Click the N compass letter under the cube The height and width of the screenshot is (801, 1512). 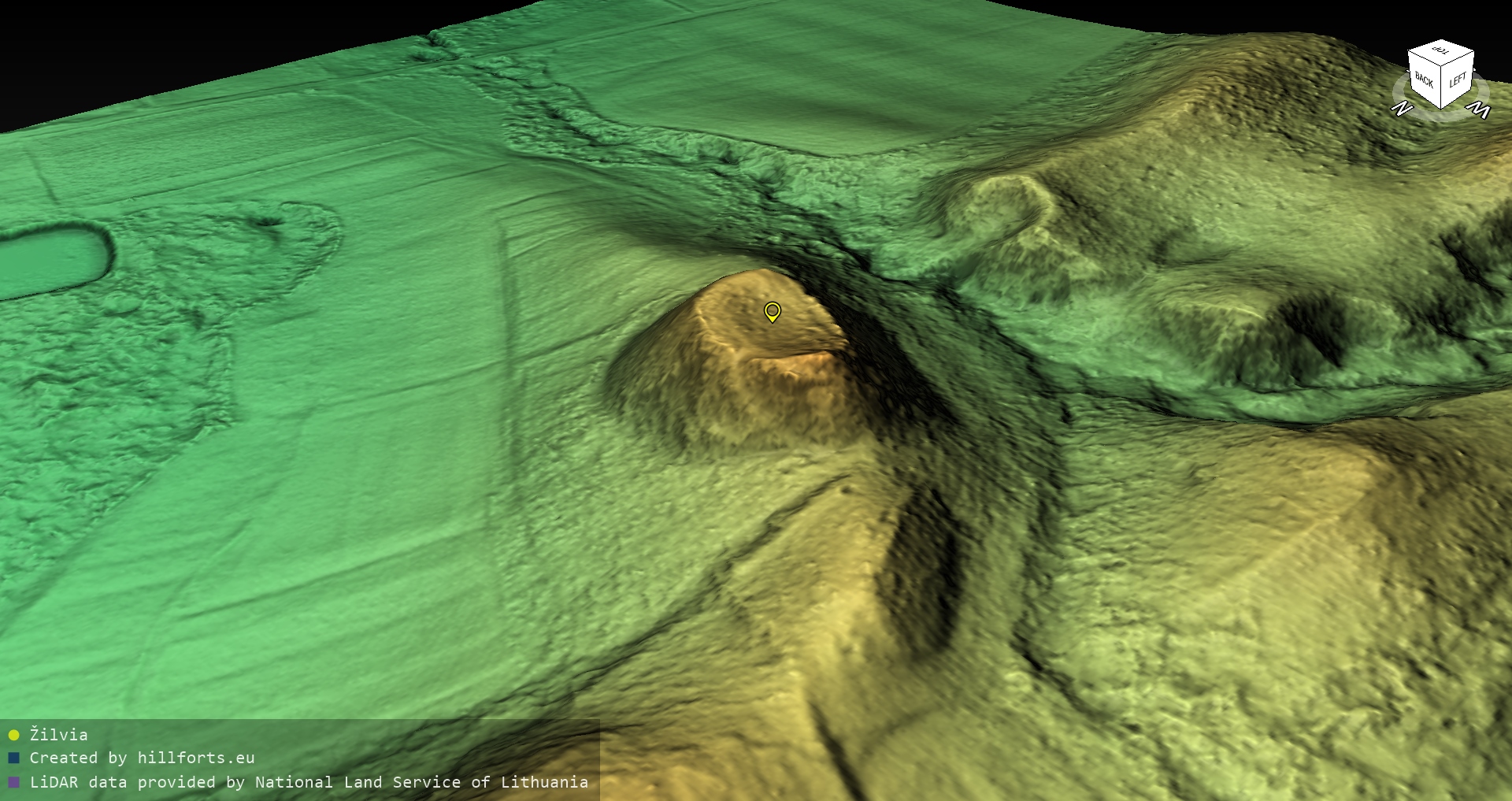[1402, 109]
